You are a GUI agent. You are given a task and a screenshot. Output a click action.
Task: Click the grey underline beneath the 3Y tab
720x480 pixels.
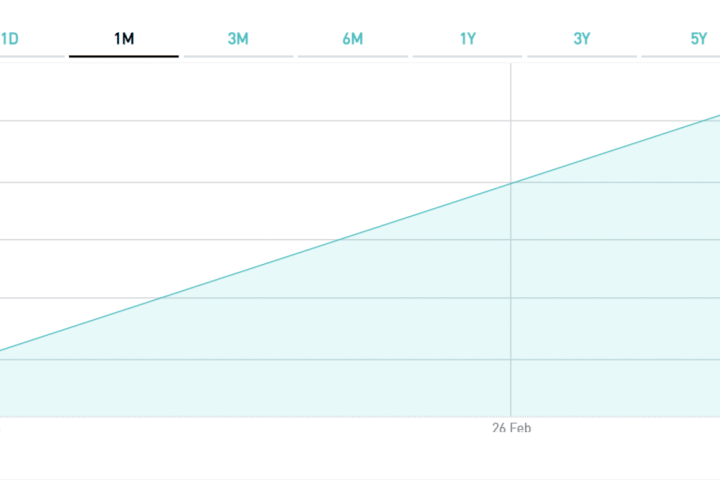[x=582, y=56]
